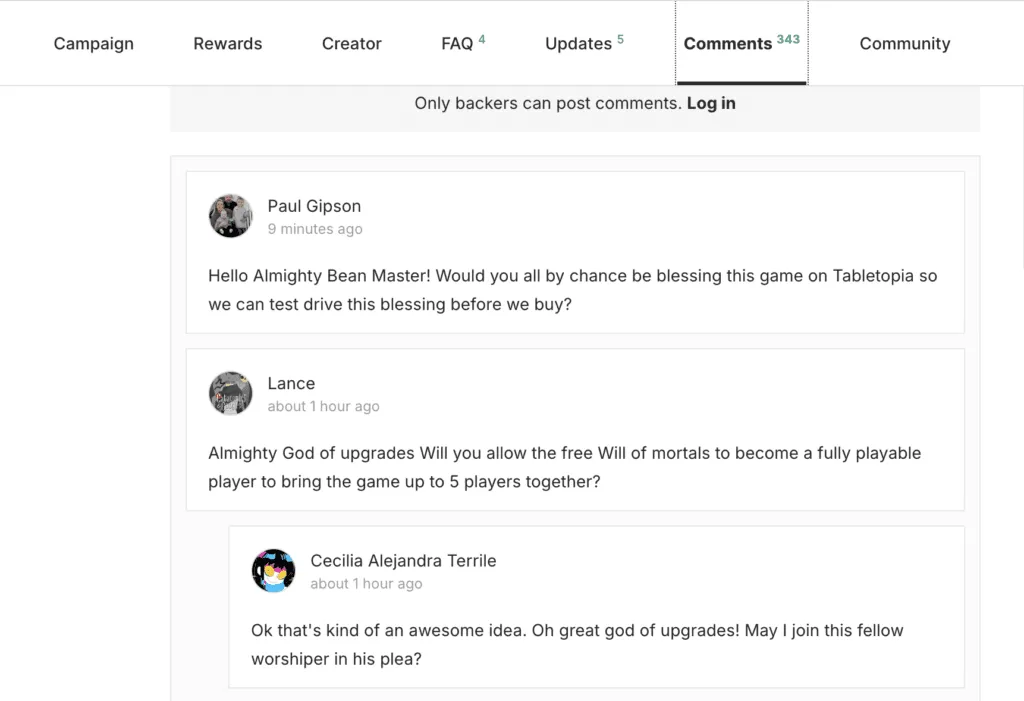Click Paul Gipson's avatar picture
Screen dimensions: 1024x701
tap(231, 216)
